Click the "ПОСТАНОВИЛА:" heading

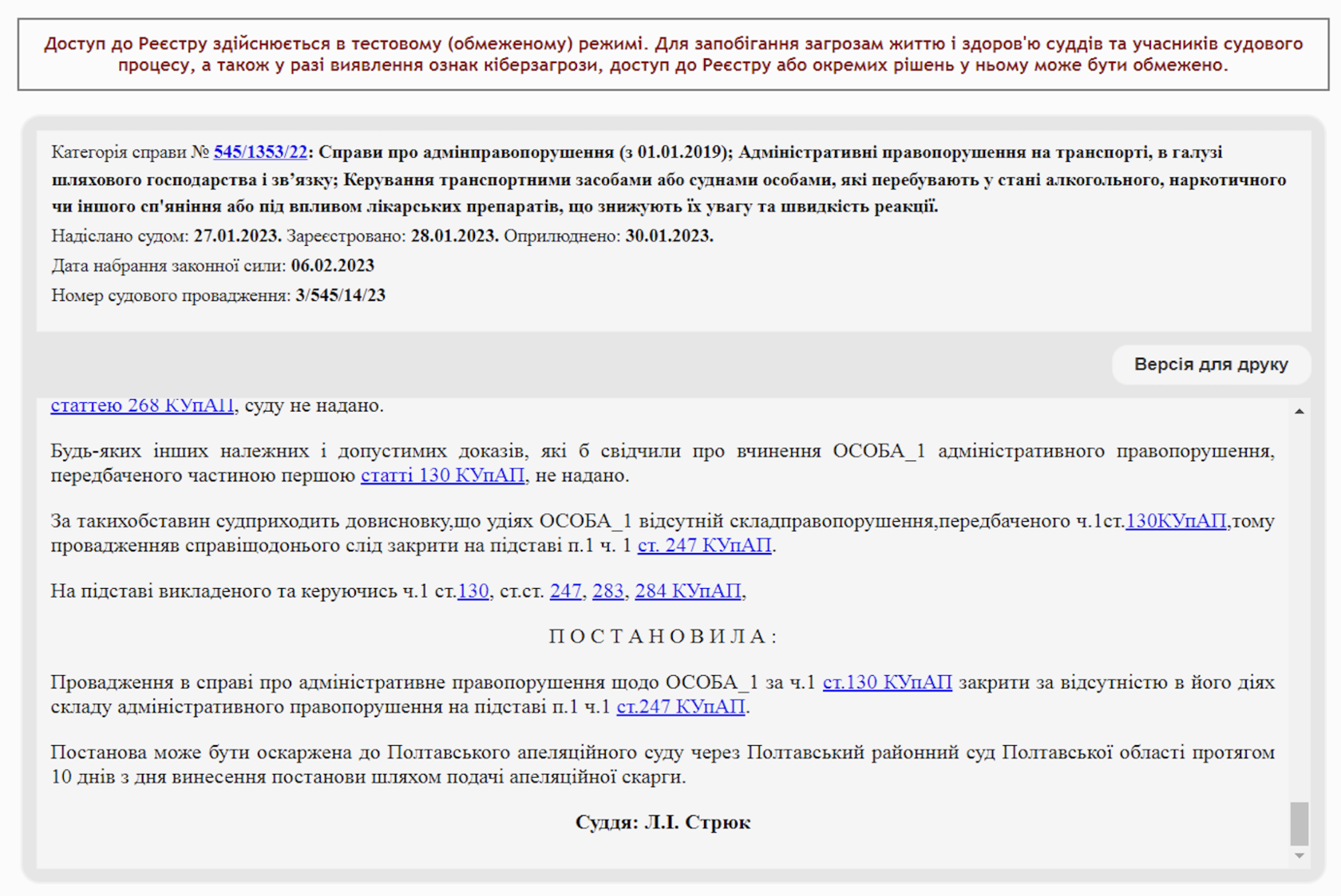[x=663, y=637]
